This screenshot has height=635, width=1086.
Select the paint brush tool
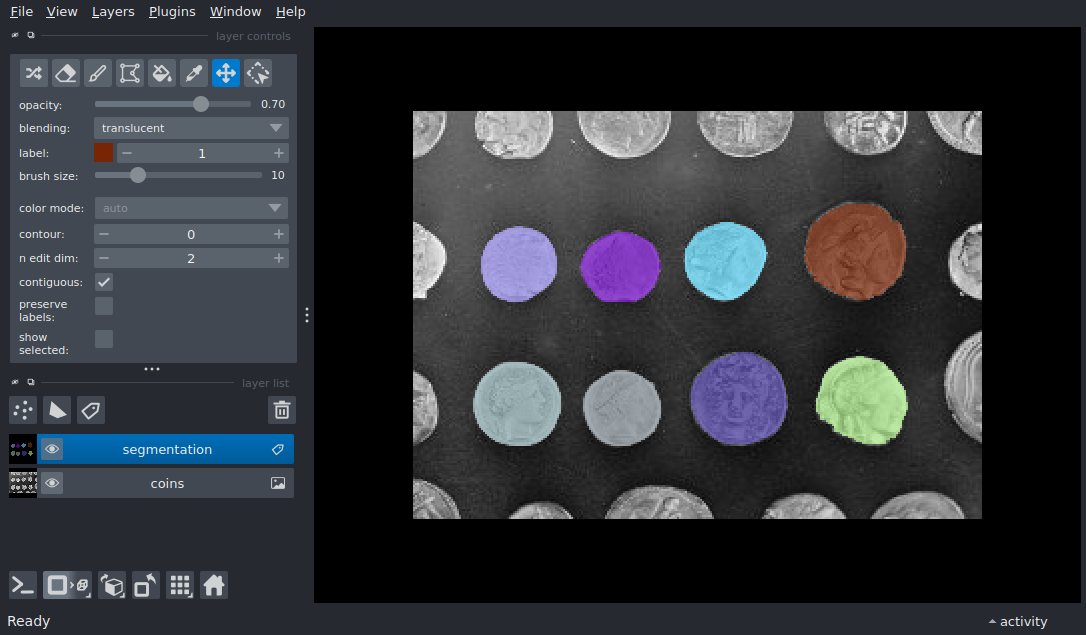pyautogui.click(x=98, y=72)
